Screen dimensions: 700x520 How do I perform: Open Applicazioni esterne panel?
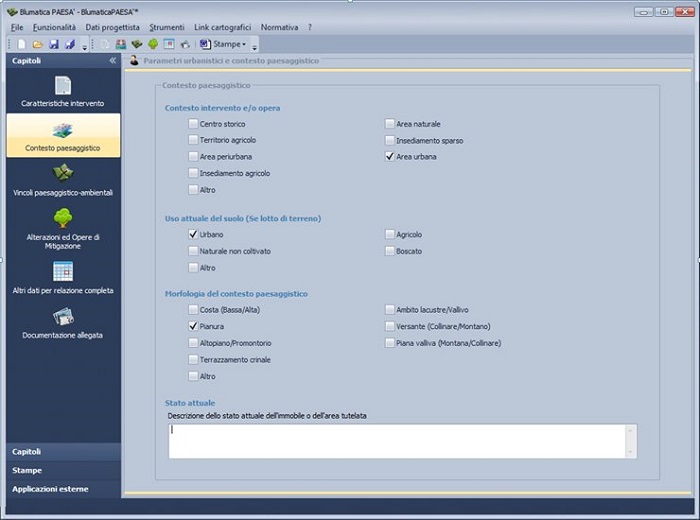[61, 489]
